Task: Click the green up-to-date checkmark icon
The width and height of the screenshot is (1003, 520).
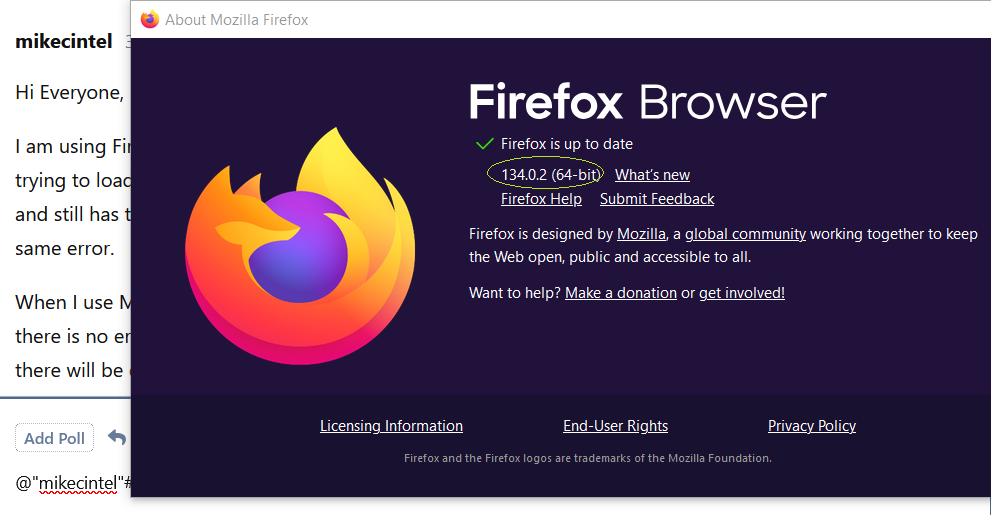Action: pyautogui.click(x=484, y=144)
